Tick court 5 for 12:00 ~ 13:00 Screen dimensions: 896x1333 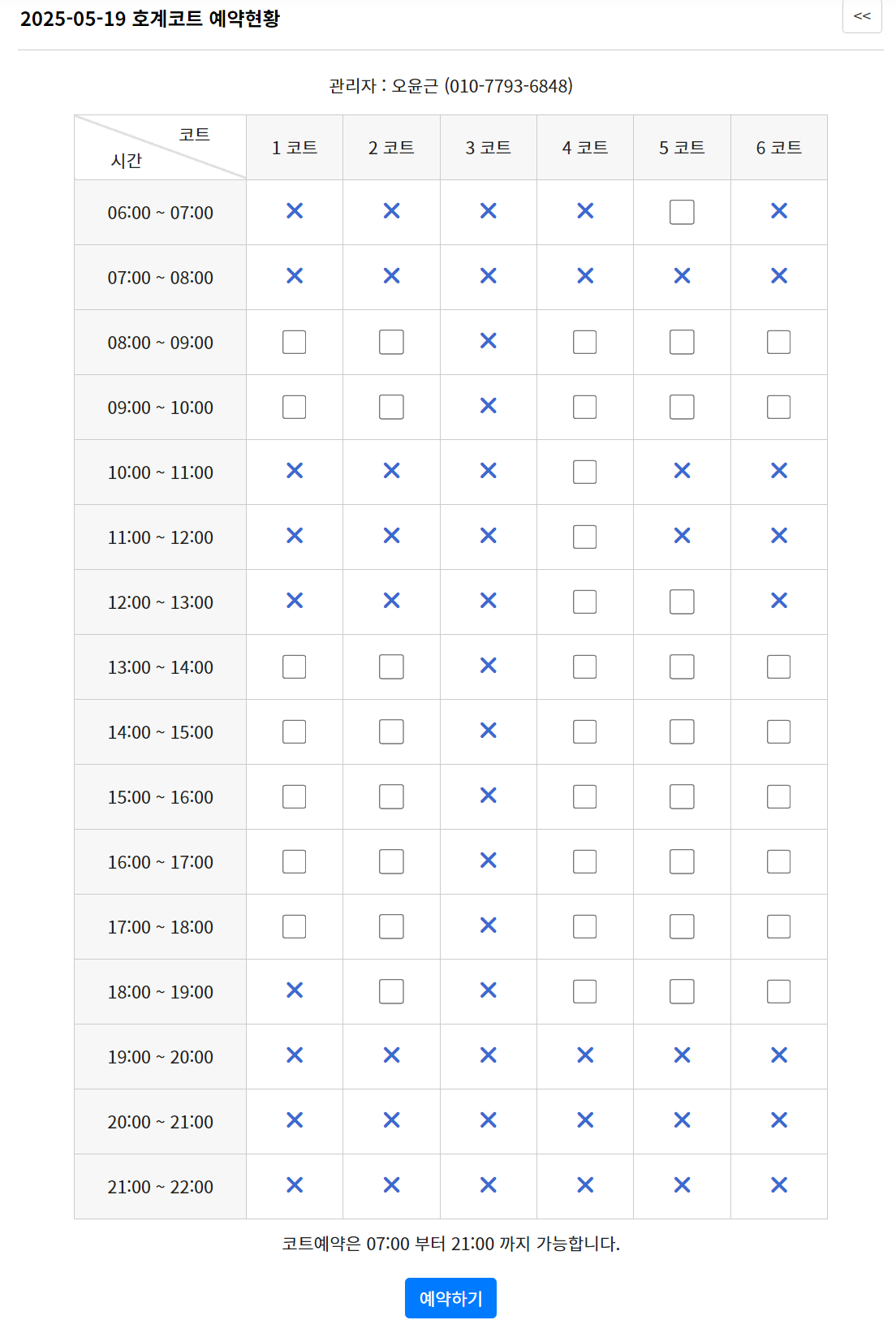(682, 602)
